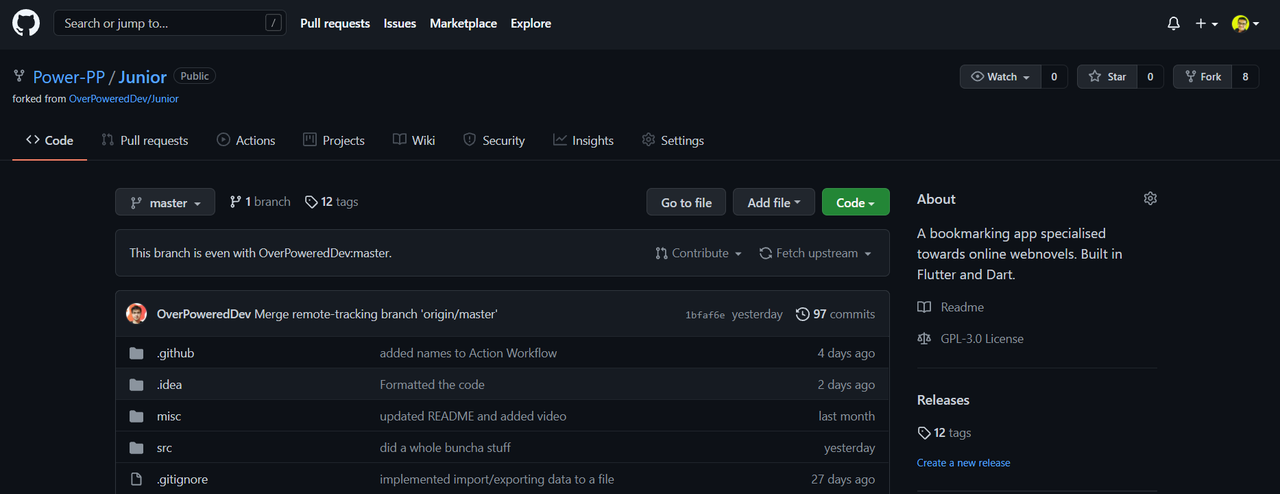Open commit added names to Action Workflow
Image resolution: width=1280 pixels, height=494 pixels.
[x=468, y=353]
